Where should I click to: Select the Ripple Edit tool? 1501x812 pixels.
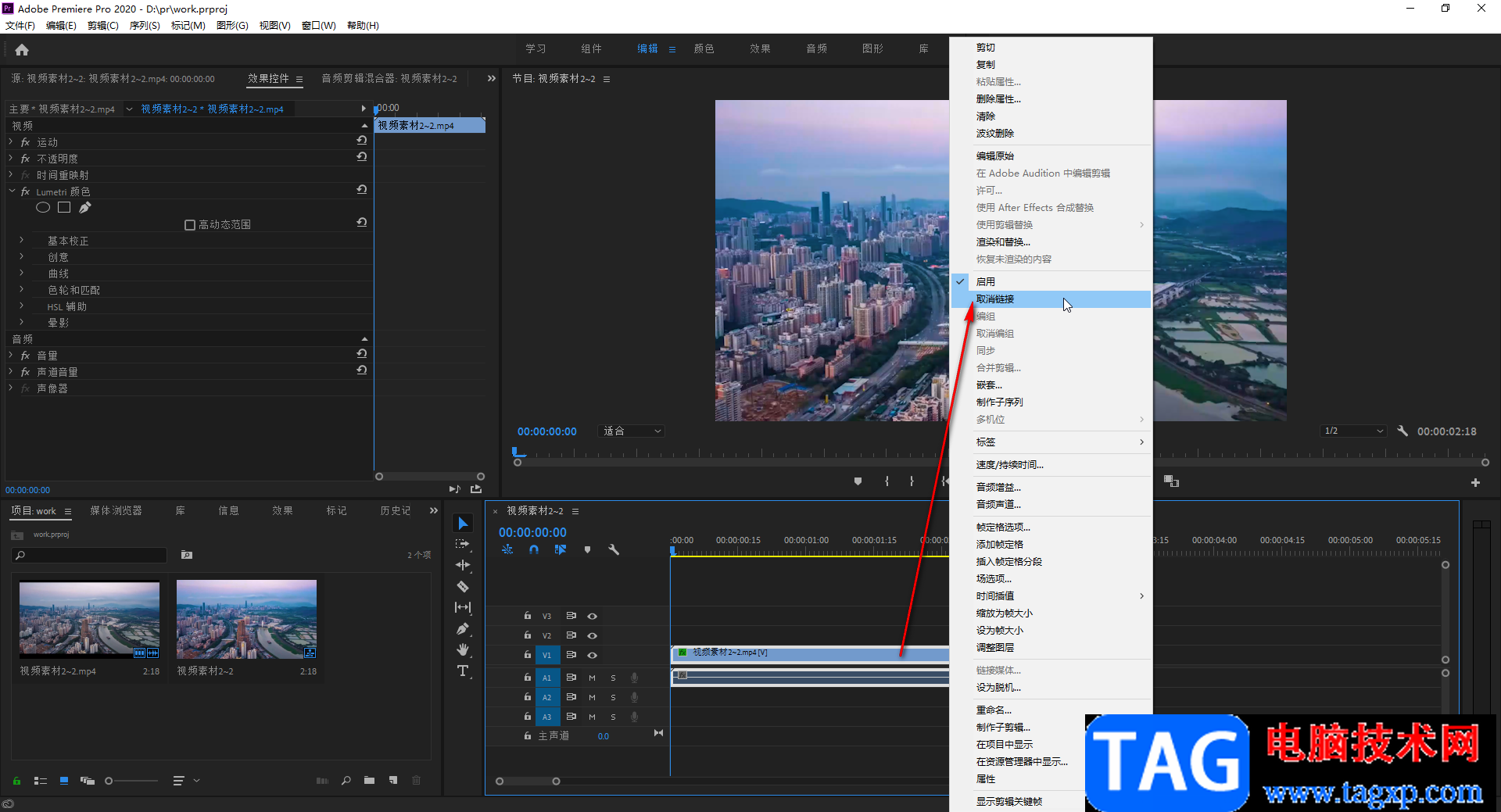[x=463, y=565]
